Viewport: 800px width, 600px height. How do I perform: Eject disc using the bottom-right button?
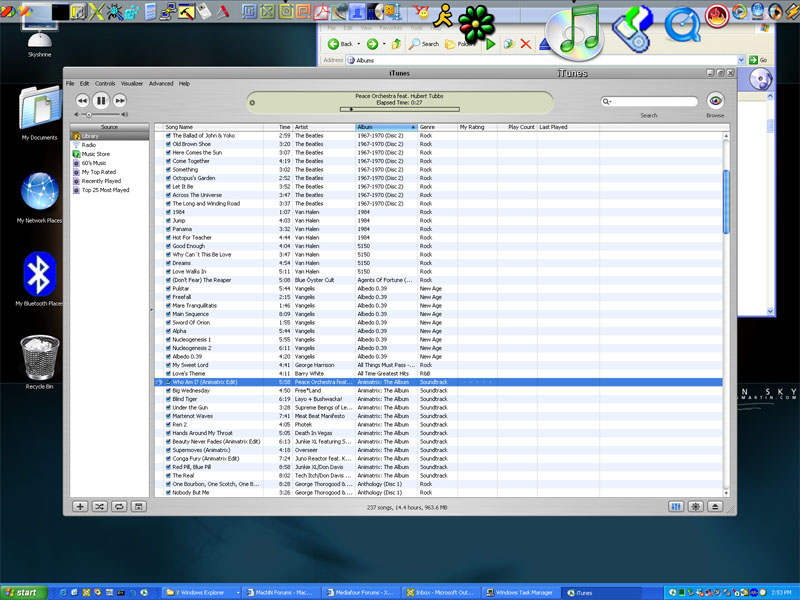tap(715, 507)
